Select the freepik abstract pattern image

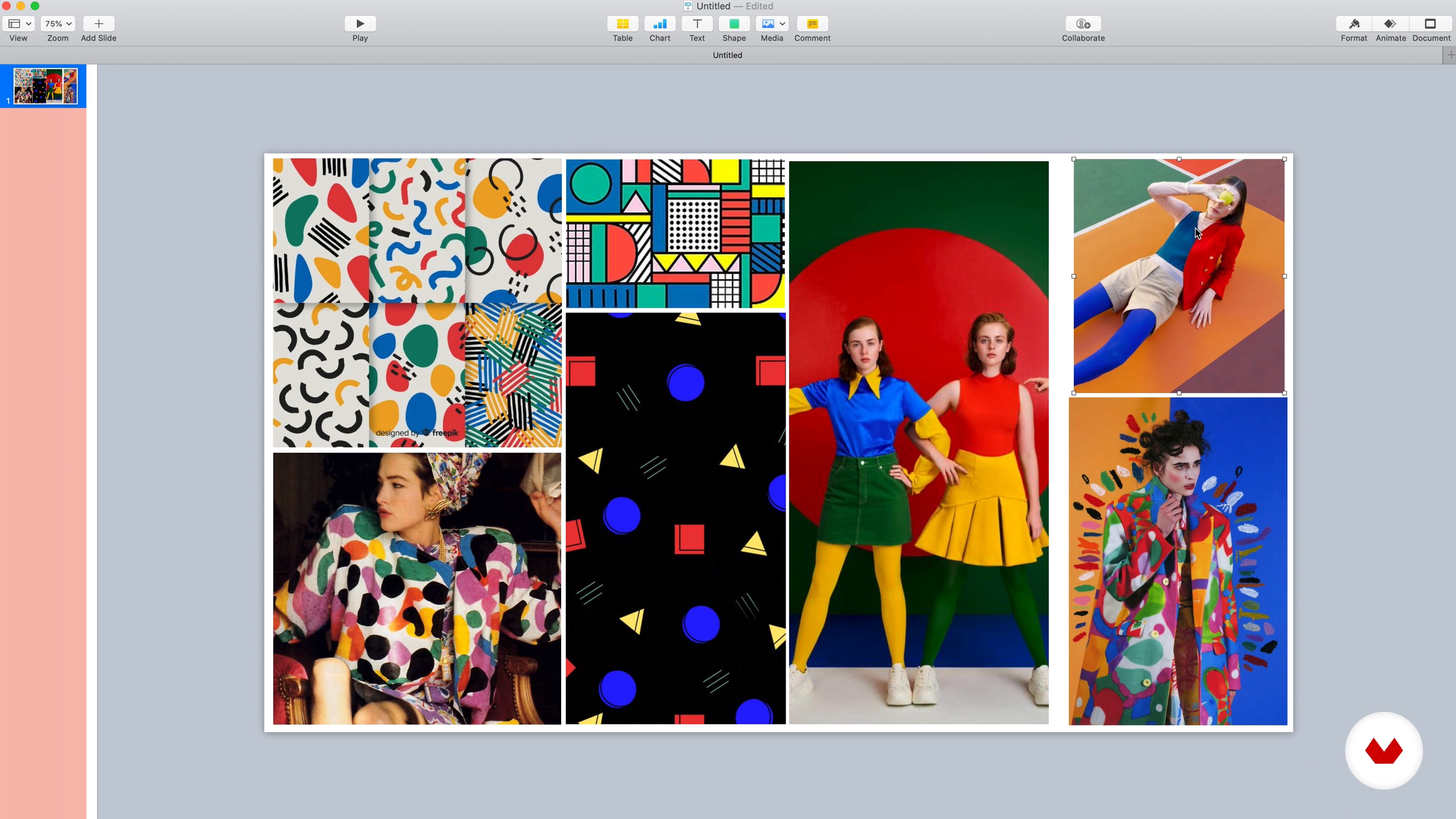pos(417,303)
